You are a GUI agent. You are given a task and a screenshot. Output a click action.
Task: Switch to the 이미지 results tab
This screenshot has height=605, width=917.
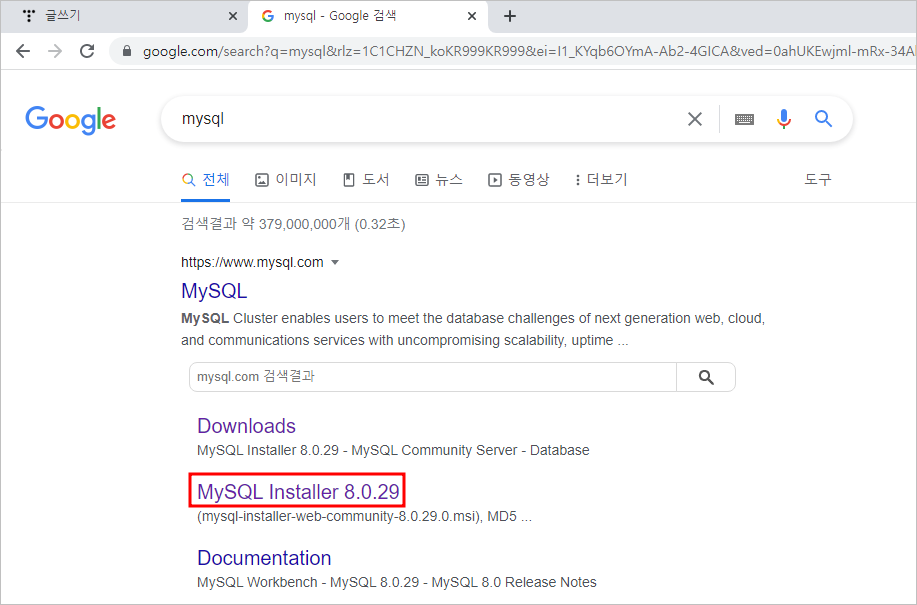tap(286, 180)
